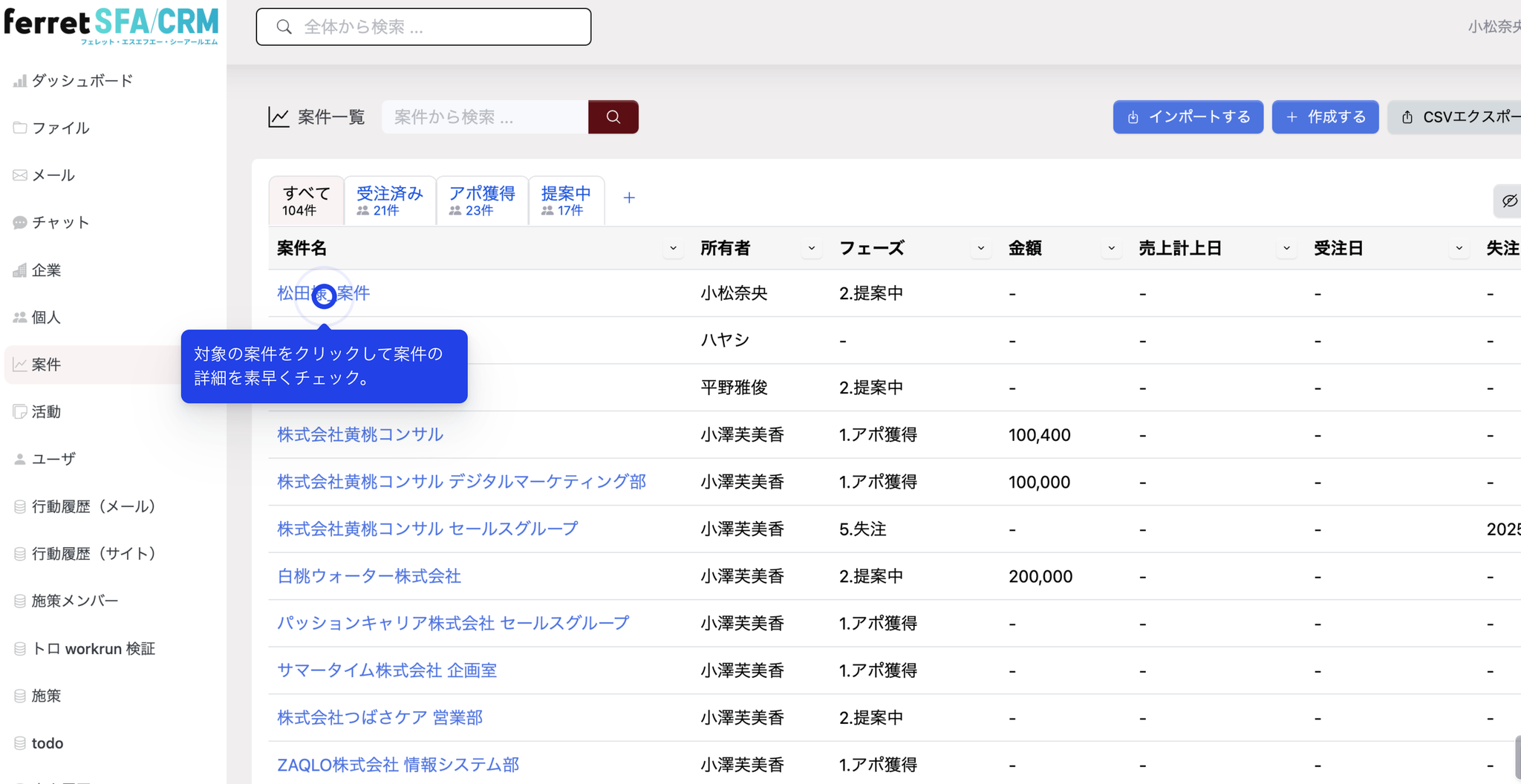This screenshot has height=784, width=1521.
Task: Click the todo database icon
Action: (20, 743)
